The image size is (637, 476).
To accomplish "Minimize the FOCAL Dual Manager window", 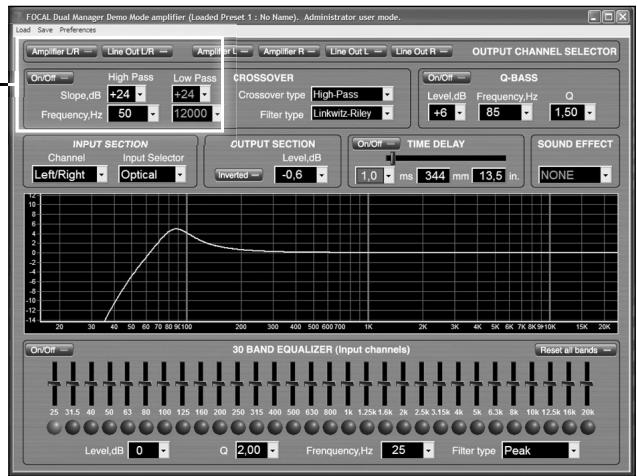I will [594, 17].
